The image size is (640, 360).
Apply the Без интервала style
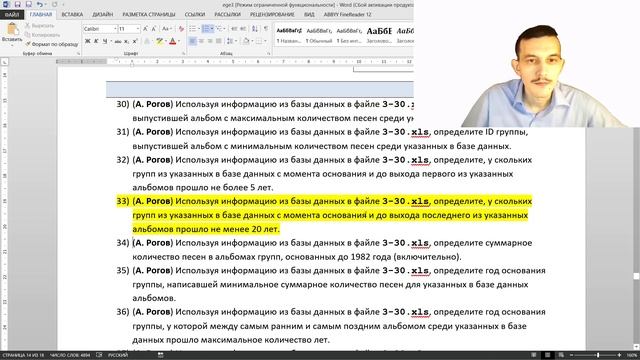(349, 36)
